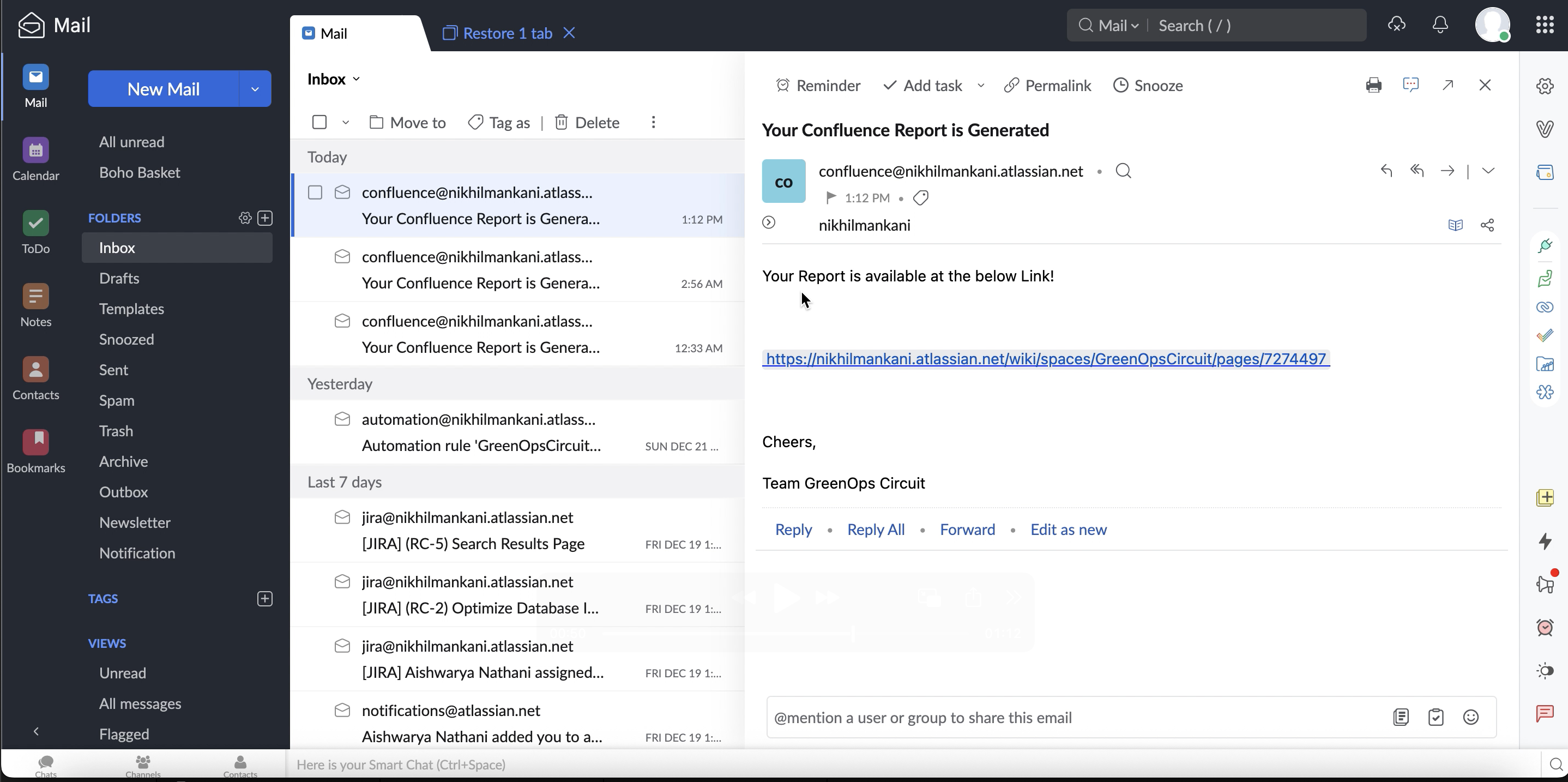1568x782 pixels.
Task: Switch to the Mail tab
Action: pos(334,33)
